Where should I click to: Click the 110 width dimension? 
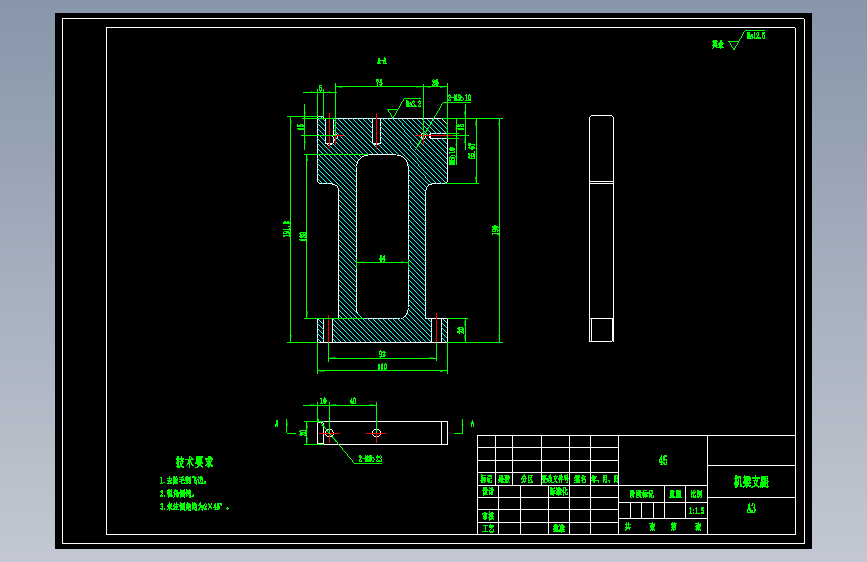[x=382, y=366]
